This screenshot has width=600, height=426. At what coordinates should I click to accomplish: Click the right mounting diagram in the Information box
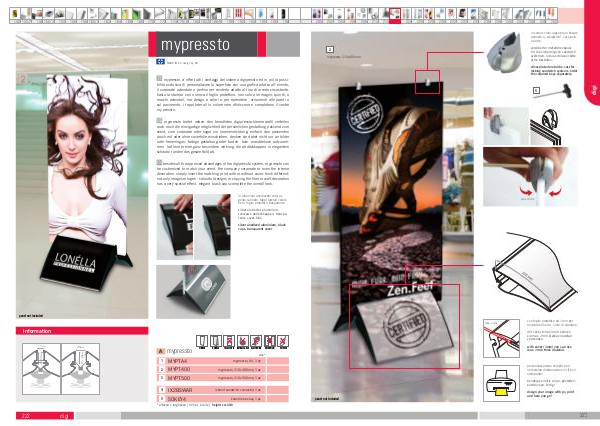[80, 369]
